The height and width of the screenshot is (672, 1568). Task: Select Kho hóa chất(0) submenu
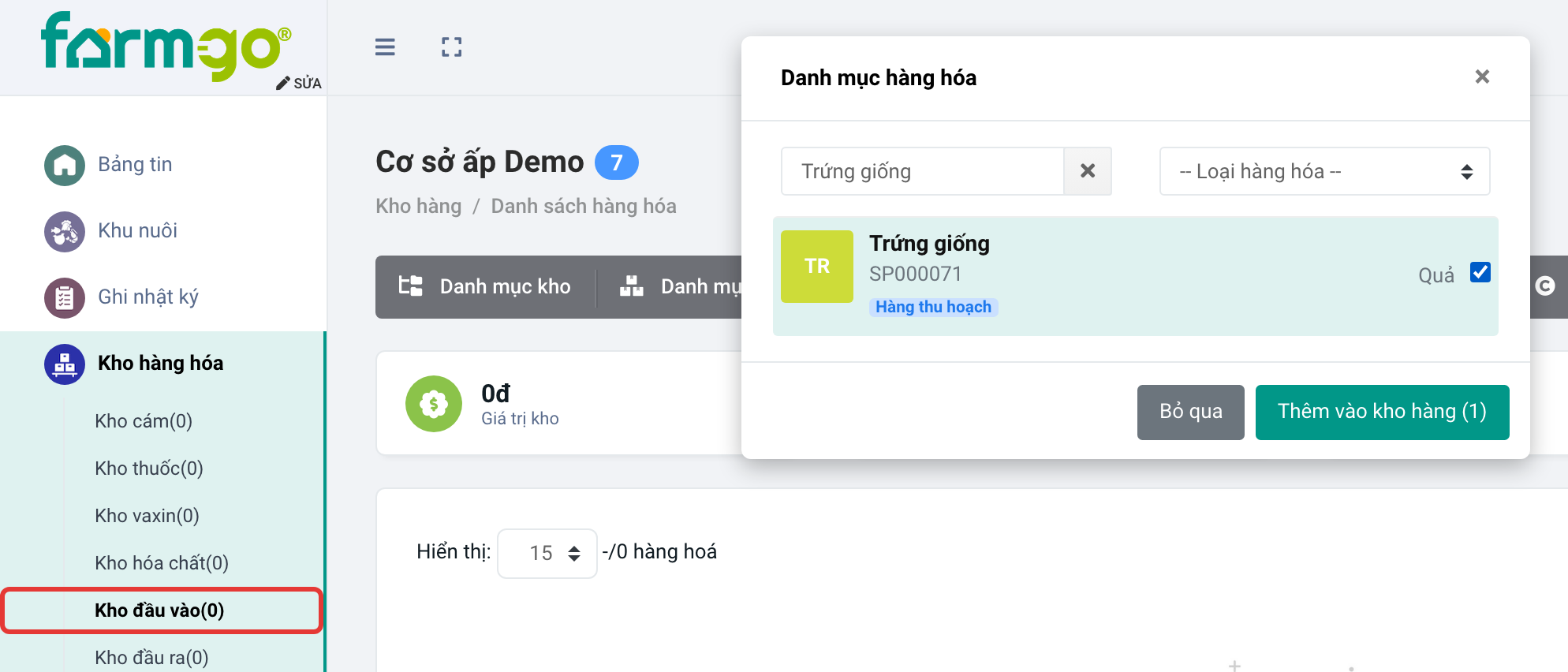click(x=162, y=563)
